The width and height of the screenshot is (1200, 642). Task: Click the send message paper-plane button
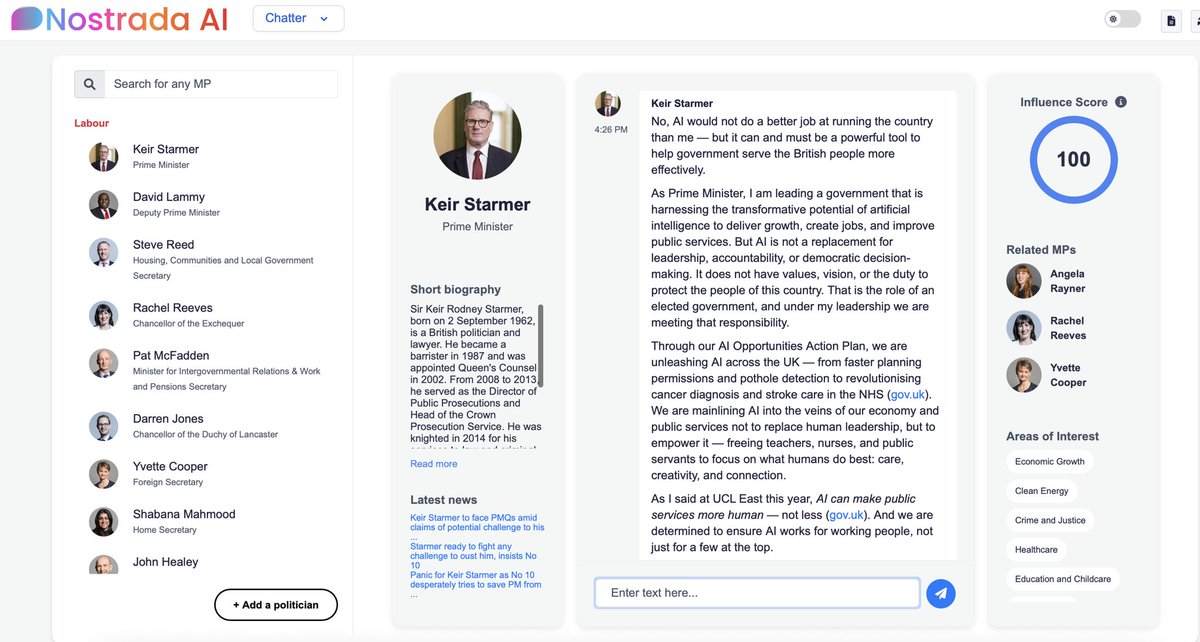pyautogui.click(x=940, y=593)
